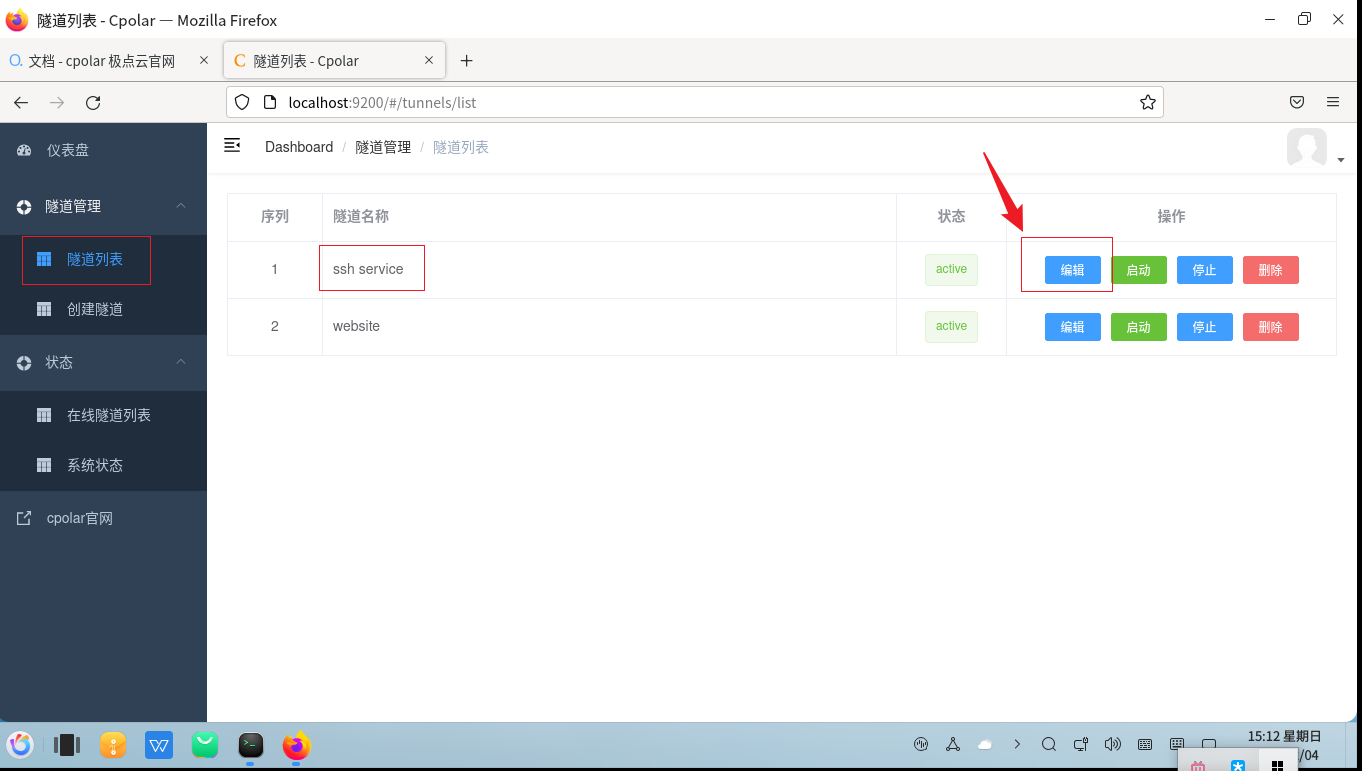Open cpolar官网 via the external link icon
Image resolution: width=1362 pixels, height=771 pixels.
click(23, 517)
